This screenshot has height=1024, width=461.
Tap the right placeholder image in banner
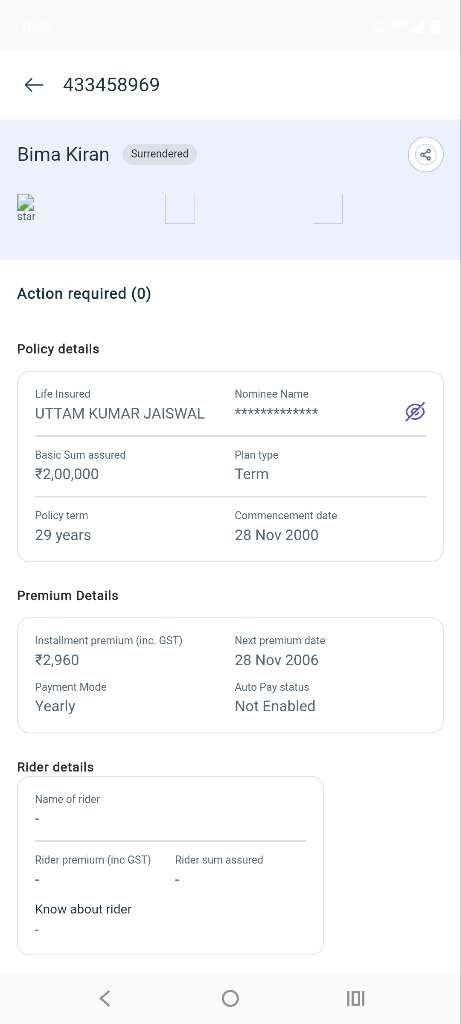click(328, 209)
